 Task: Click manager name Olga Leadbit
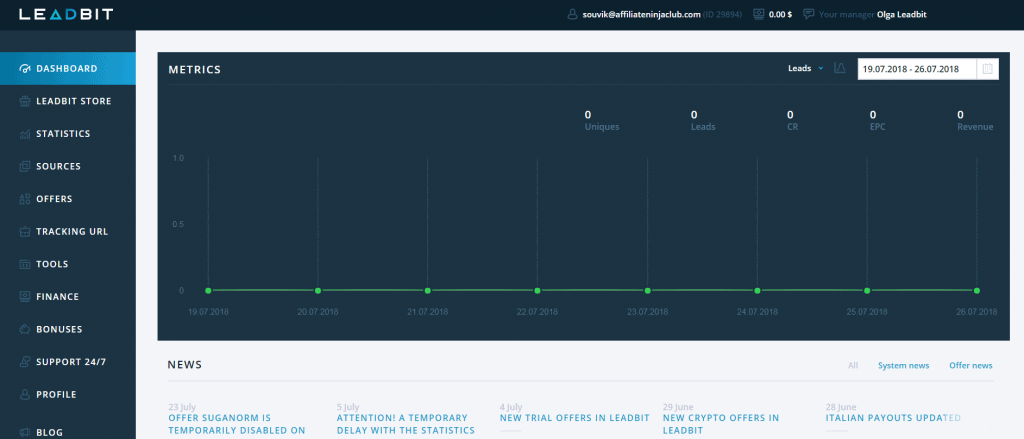pos(902,14)
